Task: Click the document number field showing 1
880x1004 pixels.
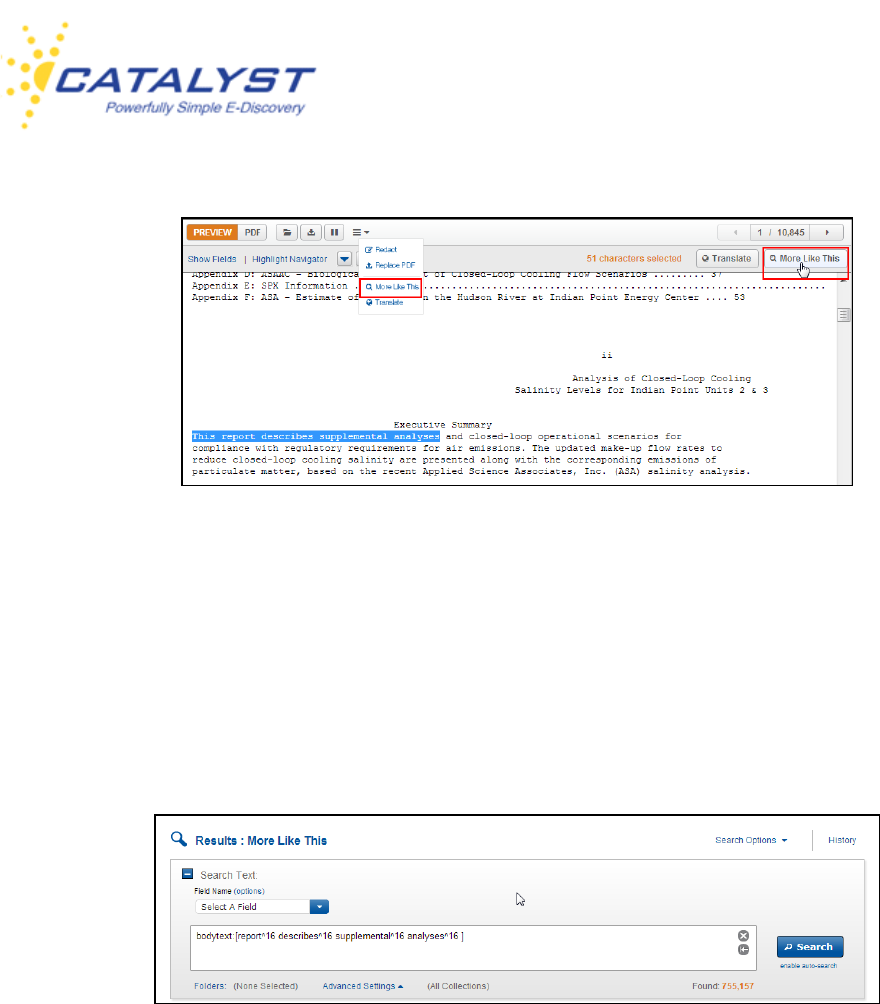Action: pos(760,232)
